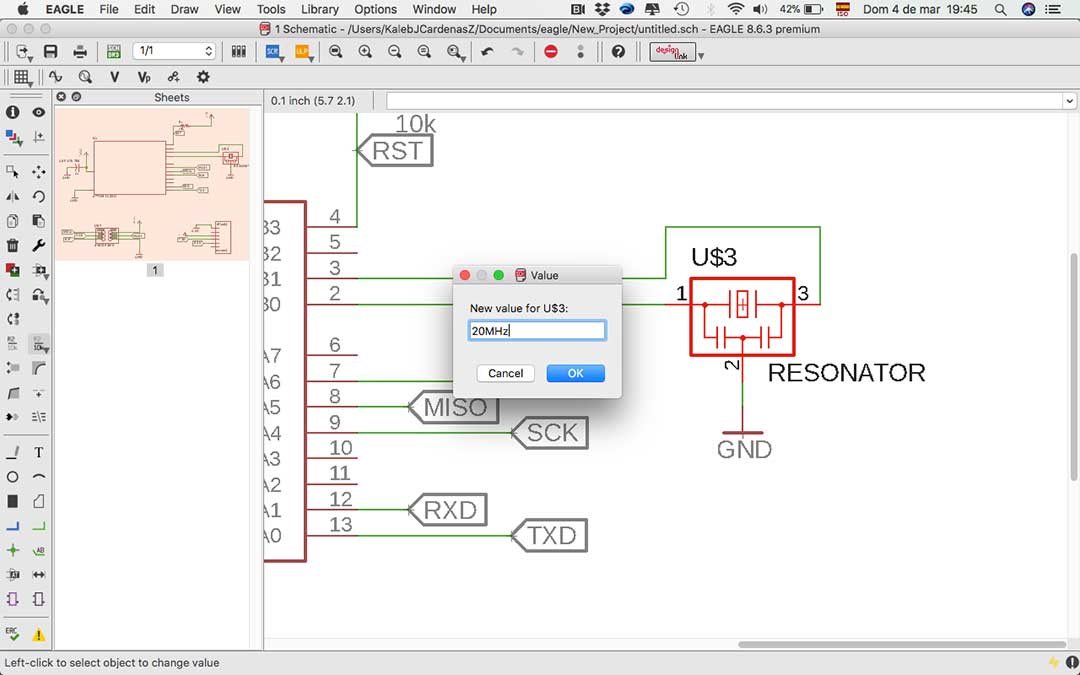Viewport: 1080px width, 675px height.
Task: Click the Zoom in magnifier icon
Action: [365, 52]
